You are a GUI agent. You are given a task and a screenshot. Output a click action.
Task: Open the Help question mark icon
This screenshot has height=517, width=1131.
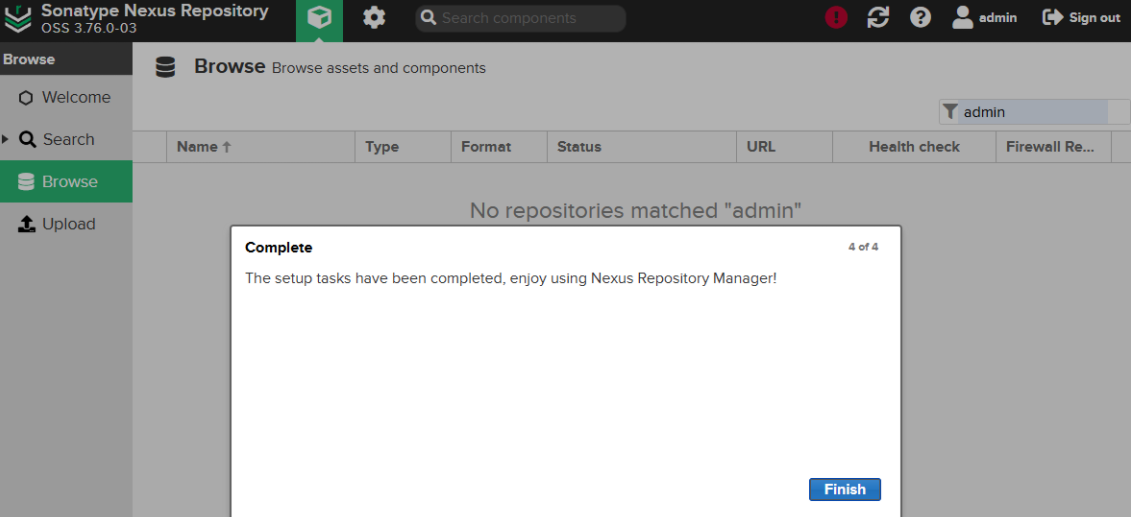pos(920,18)
